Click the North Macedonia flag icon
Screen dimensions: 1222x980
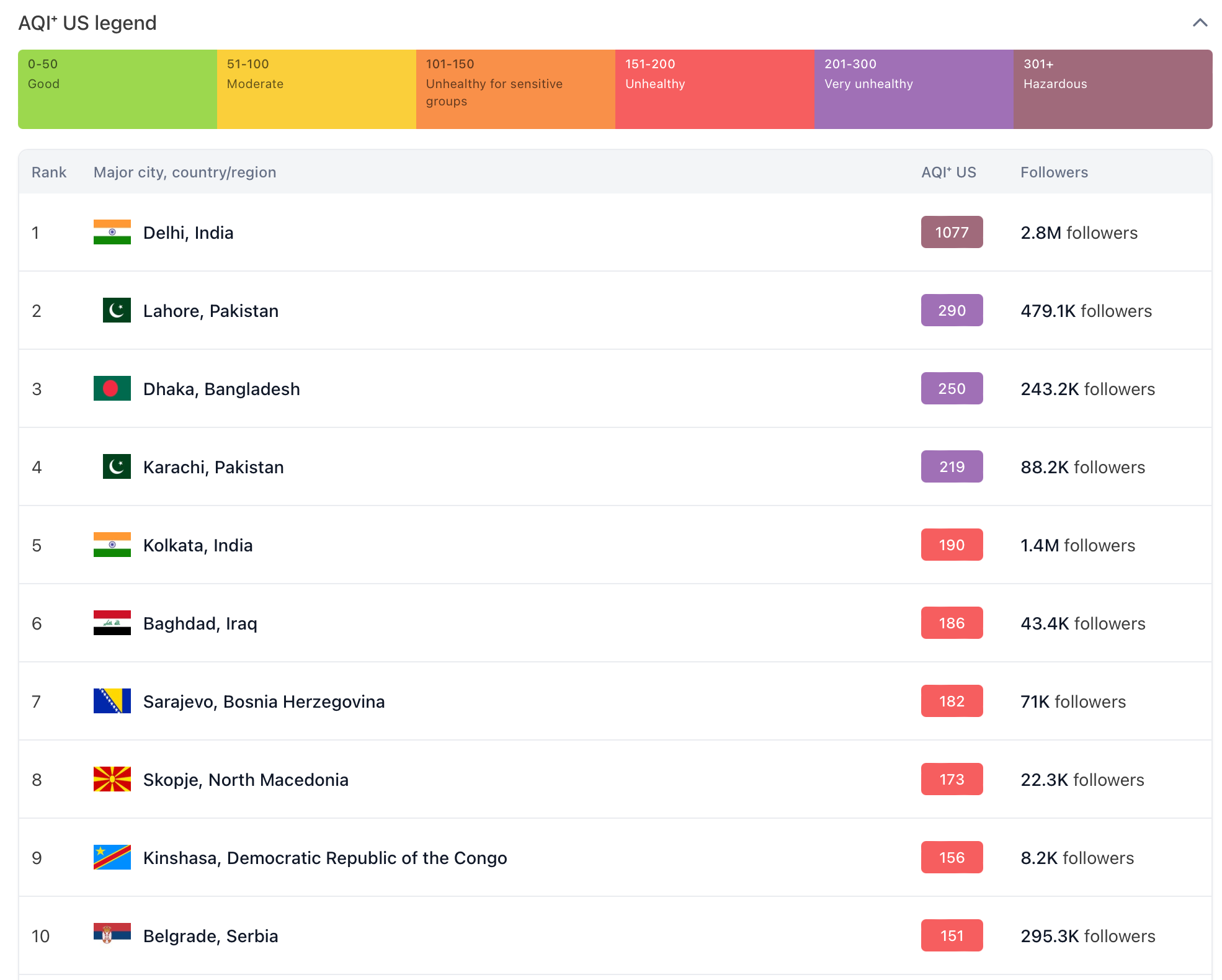tap(112, 779)
